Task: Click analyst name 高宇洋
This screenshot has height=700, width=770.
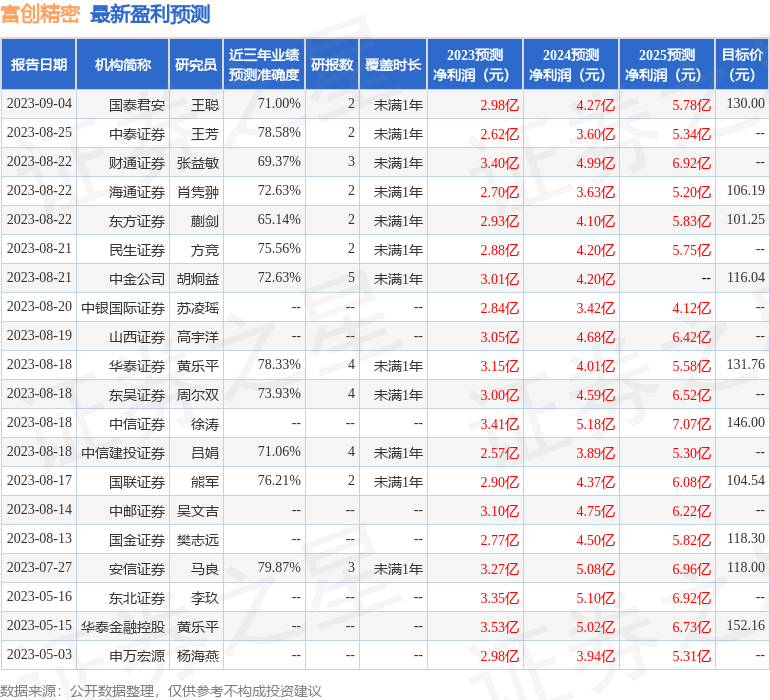Action: click(x=198, y=336)
